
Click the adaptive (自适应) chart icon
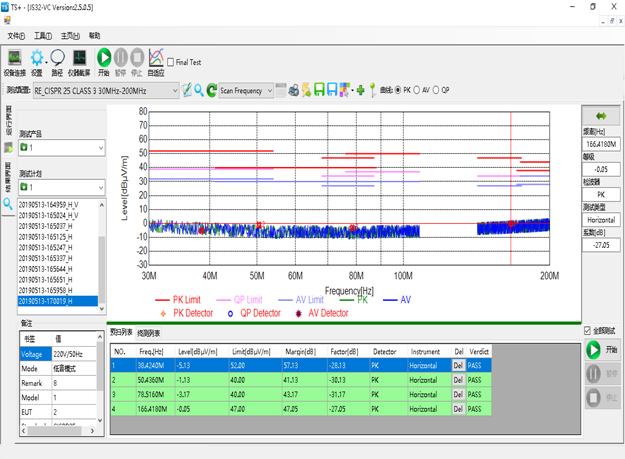156,59
